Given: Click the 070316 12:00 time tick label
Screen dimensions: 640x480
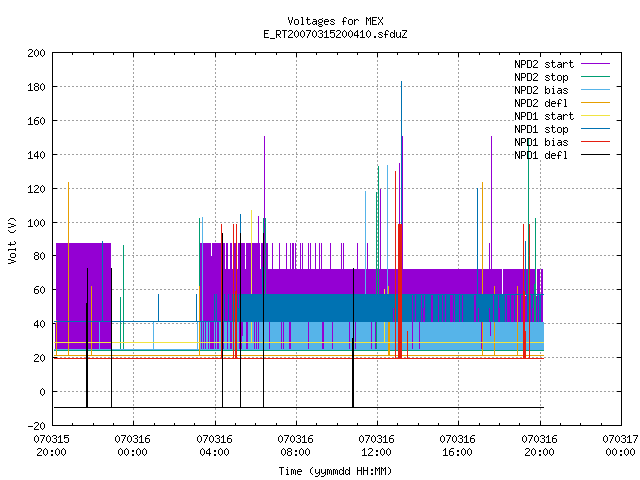Looking at the screenshot, I should (x=376, y=446).
